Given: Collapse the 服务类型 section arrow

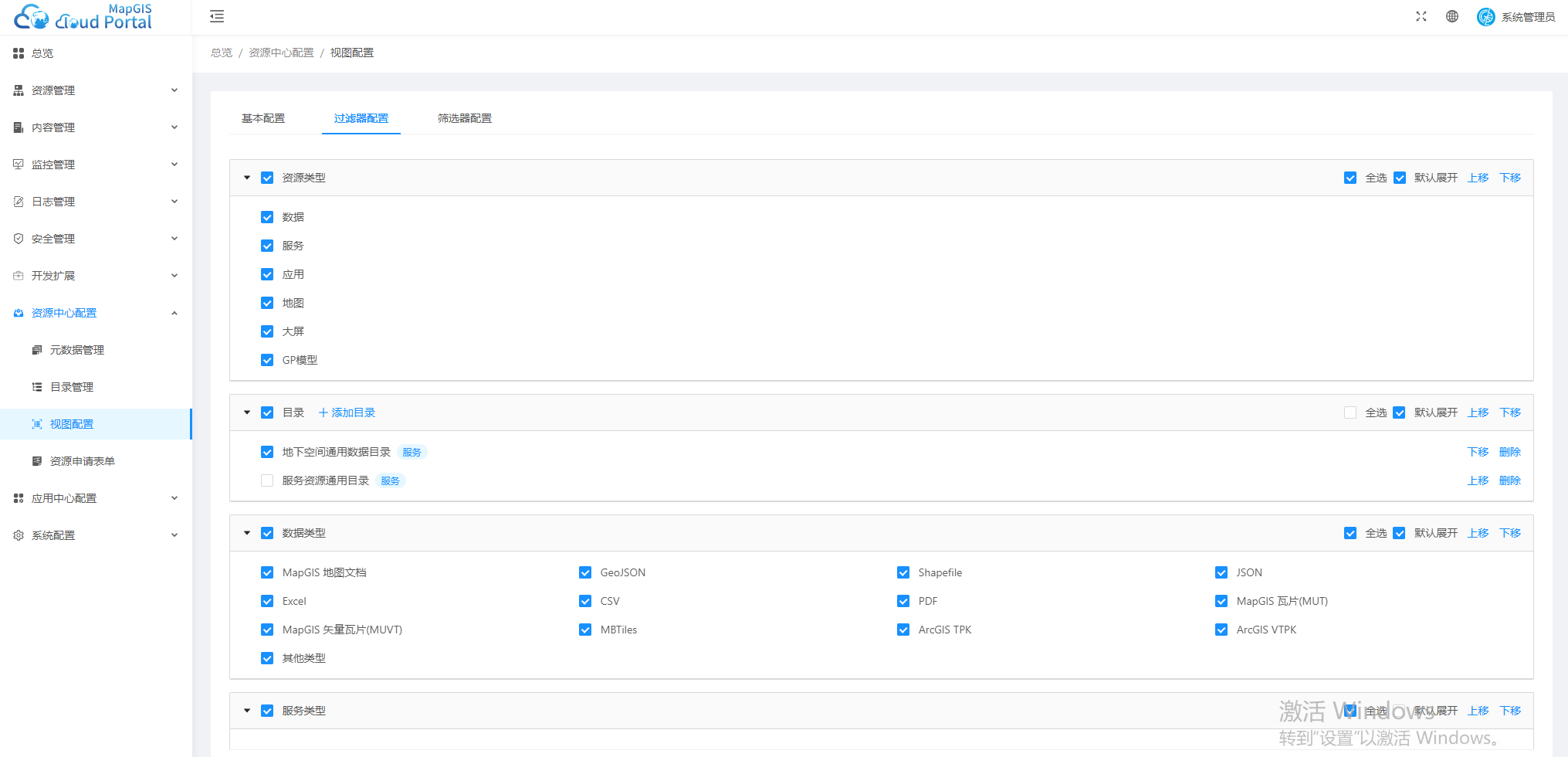Looking at the screenshot, I should (x=247, y=711).
